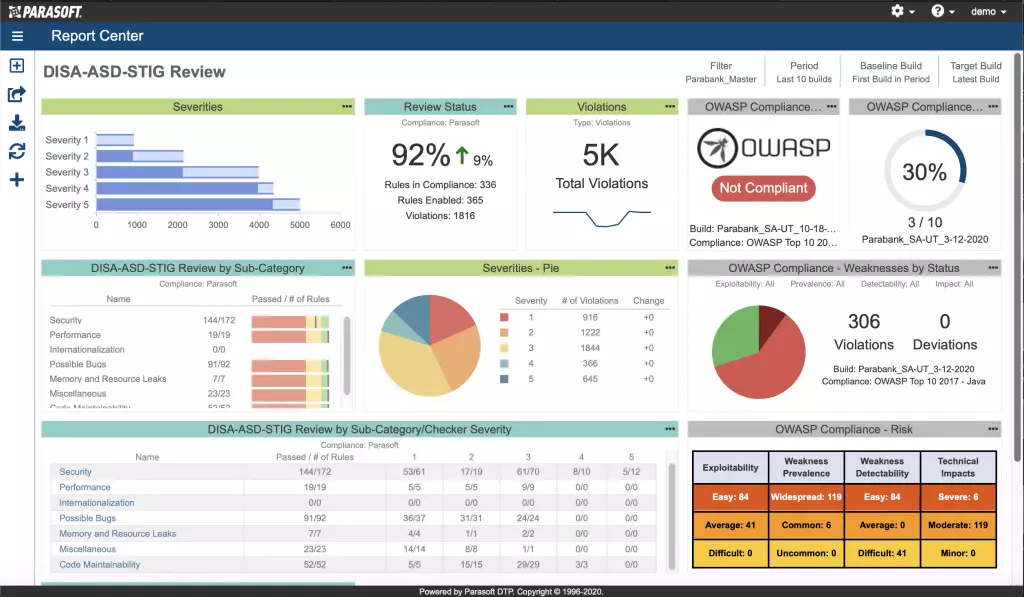The width and height of the screenshot is (1024, 597).
Task: Click the Severity 1 bar in chart
Action: [115, 140]
